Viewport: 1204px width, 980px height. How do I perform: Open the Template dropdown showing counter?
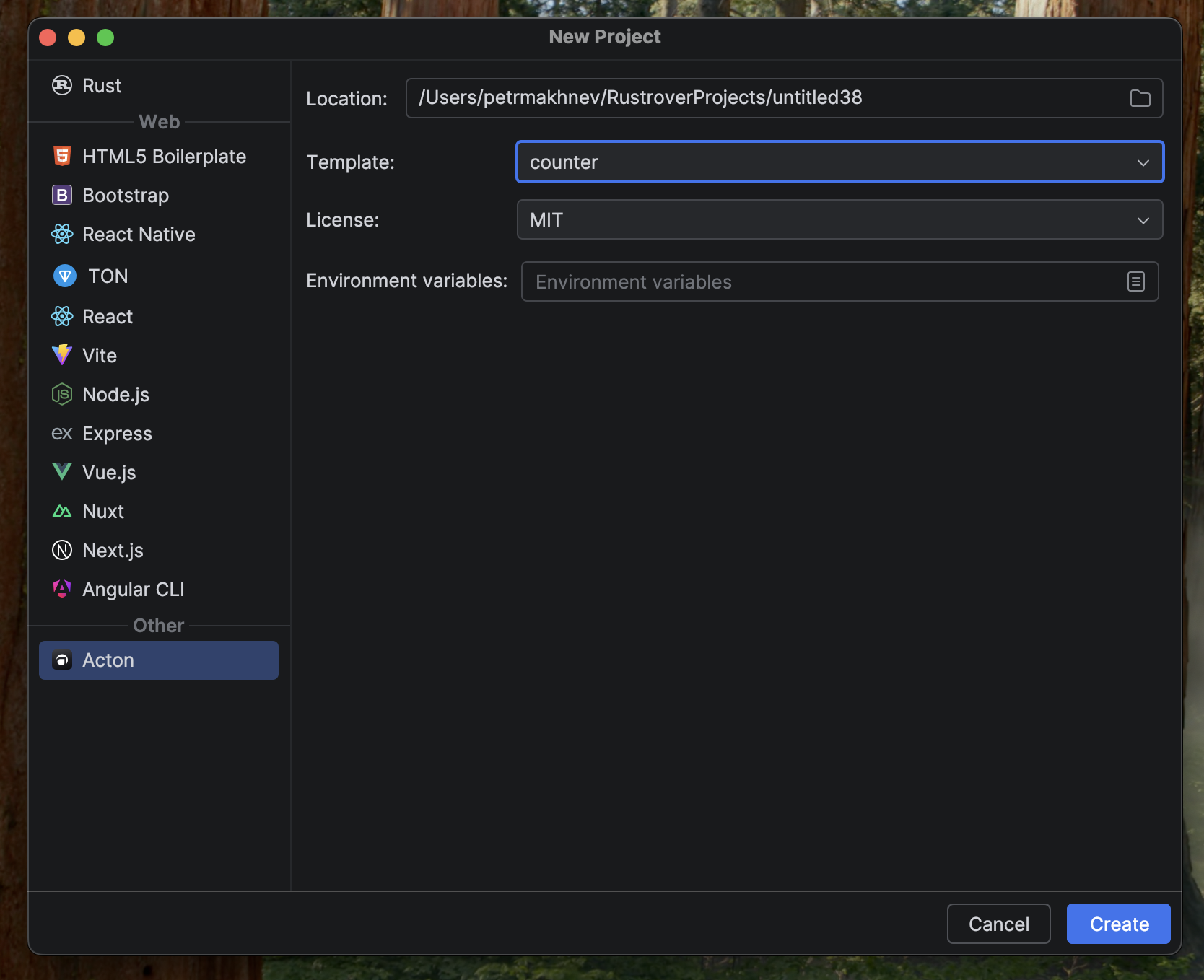[x=839, y=162]
